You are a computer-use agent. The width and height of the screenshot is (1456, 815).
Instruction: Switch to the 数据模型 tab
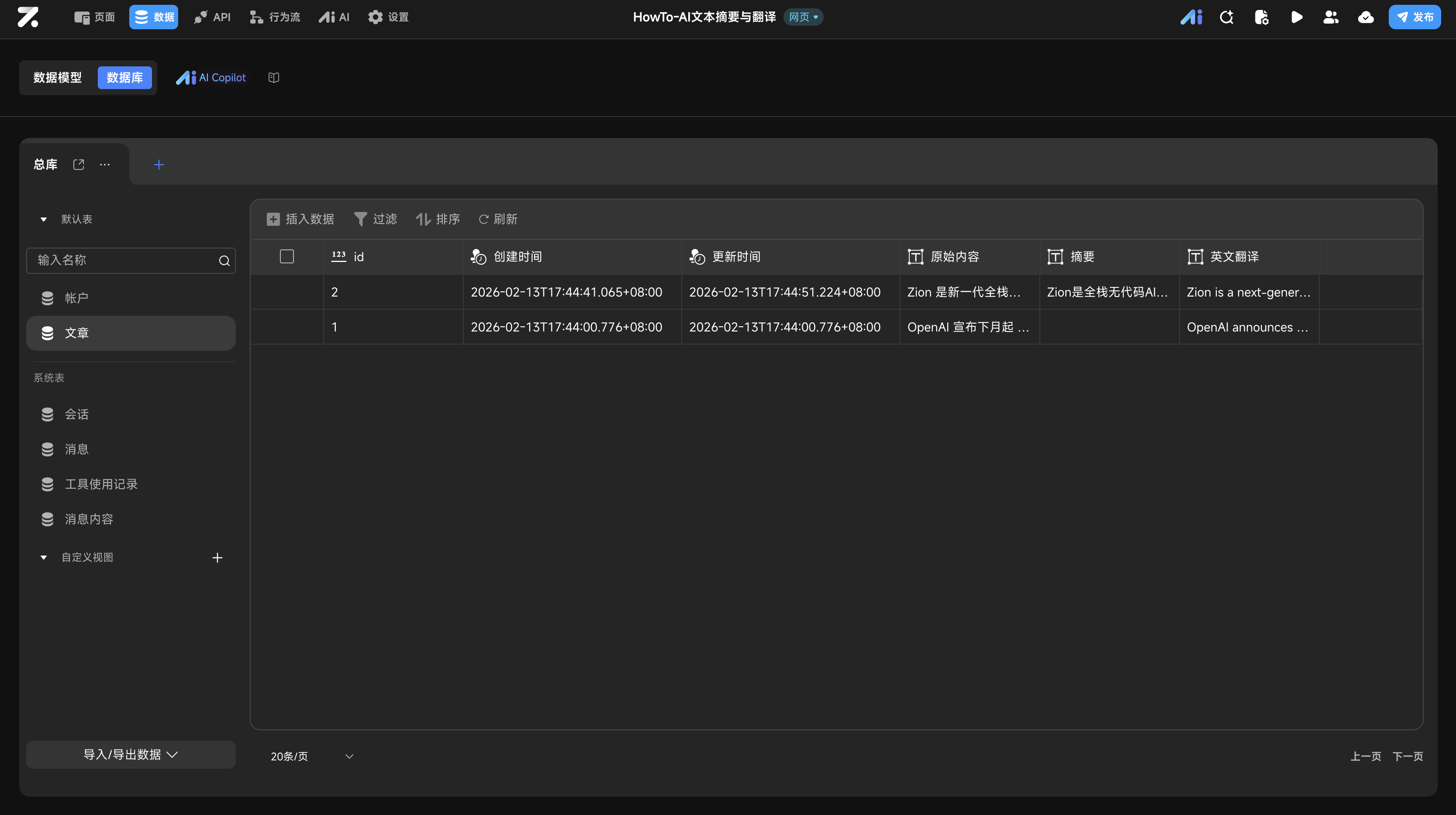coord(58,77)
